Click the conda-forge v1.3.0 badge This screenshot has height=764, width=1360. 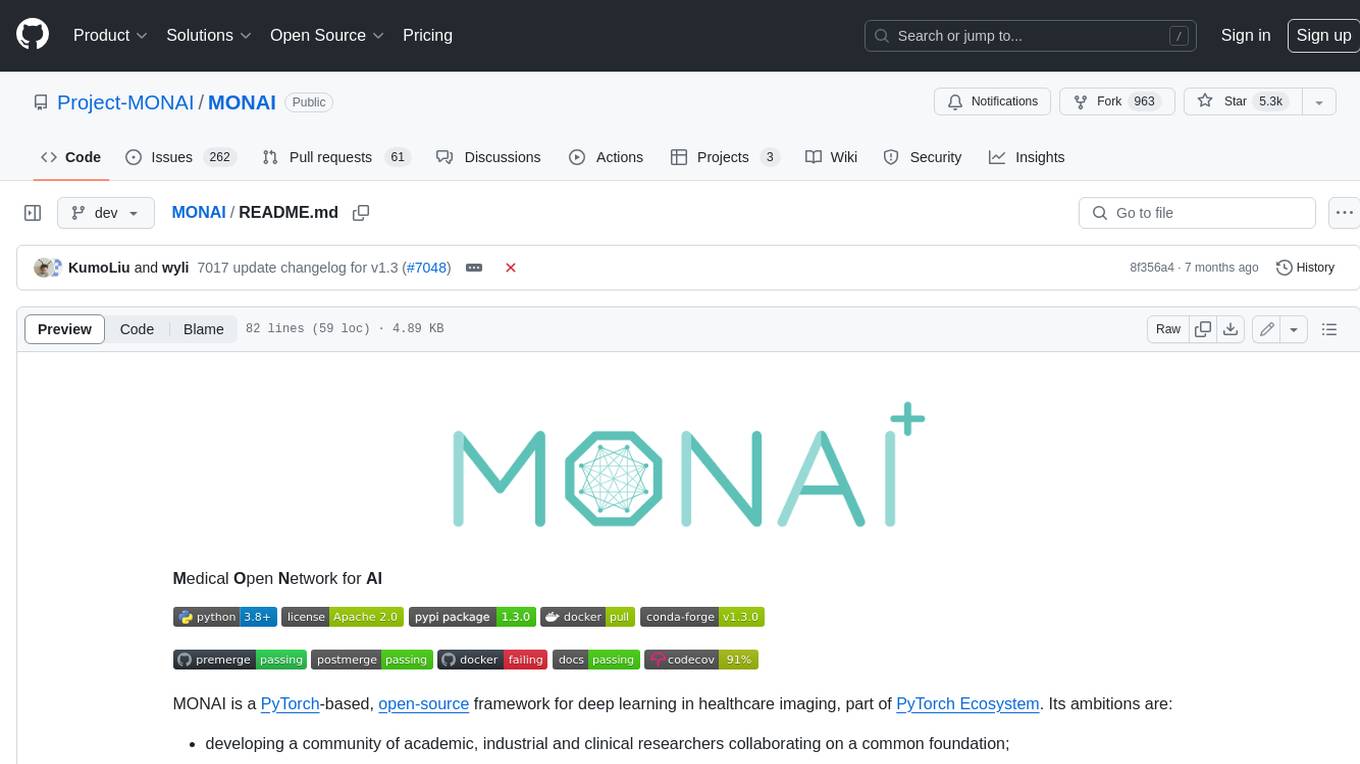pos(702,617)
